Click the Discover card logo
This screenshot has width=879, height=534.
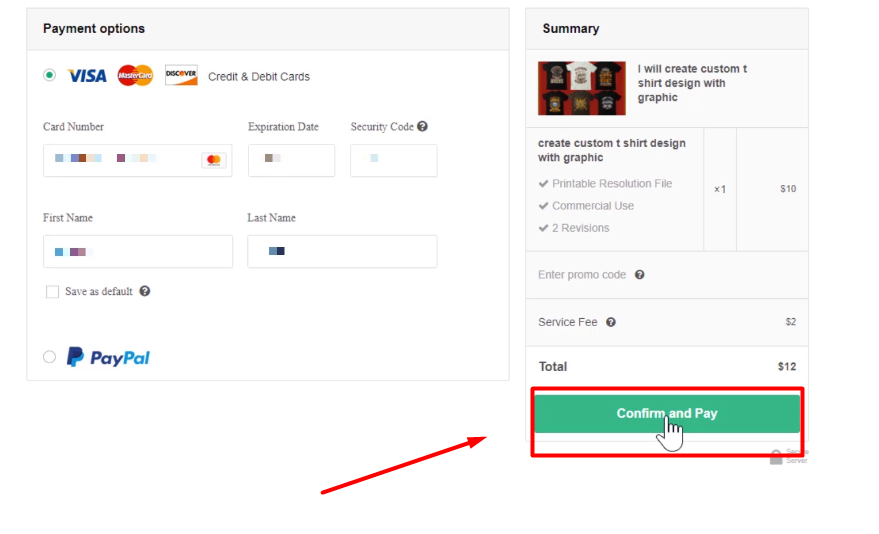[x=181, y=76]
